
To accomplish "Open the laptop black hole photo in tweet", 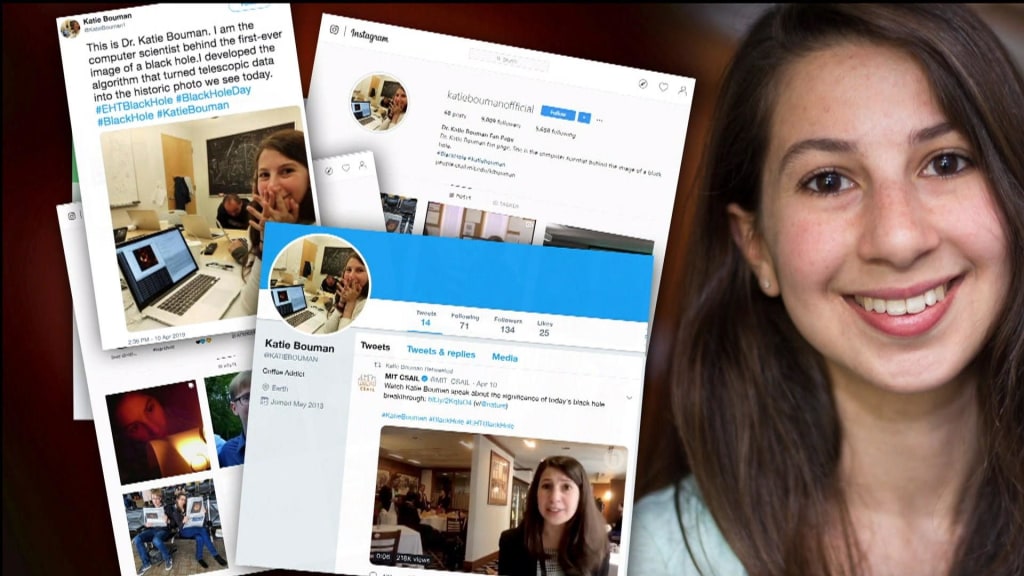I will [x=207, y=218].
